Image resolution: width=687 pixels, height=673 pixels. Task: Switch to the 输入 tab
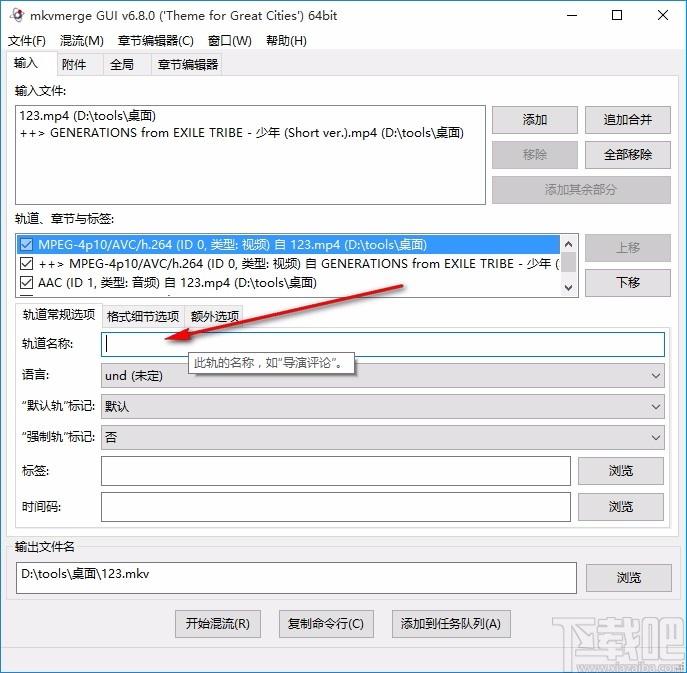(32, 64)
